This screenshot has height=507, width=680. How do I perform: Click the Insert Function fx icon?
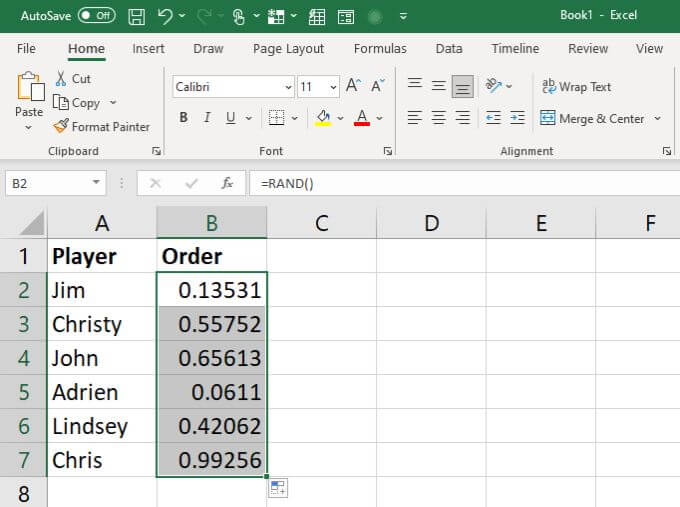pyautogui.click(x=227, y=183)
